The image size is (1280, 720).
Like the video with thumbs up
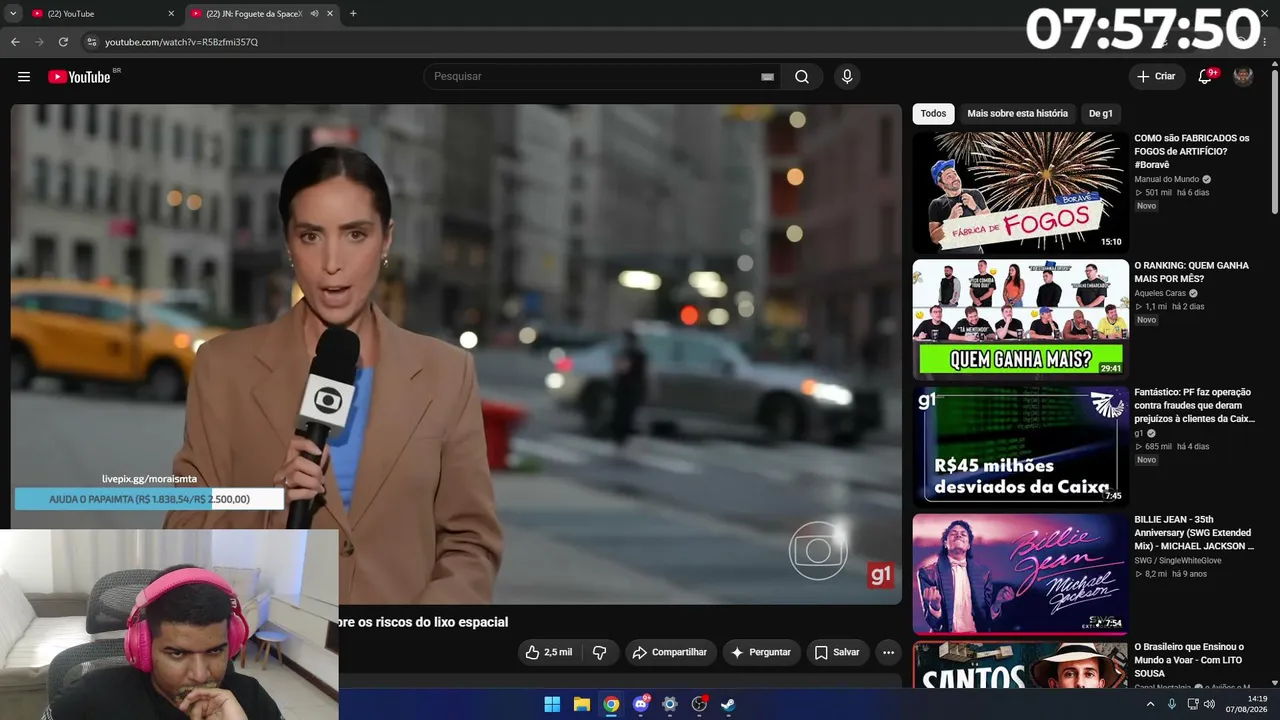tap(548, 652)
